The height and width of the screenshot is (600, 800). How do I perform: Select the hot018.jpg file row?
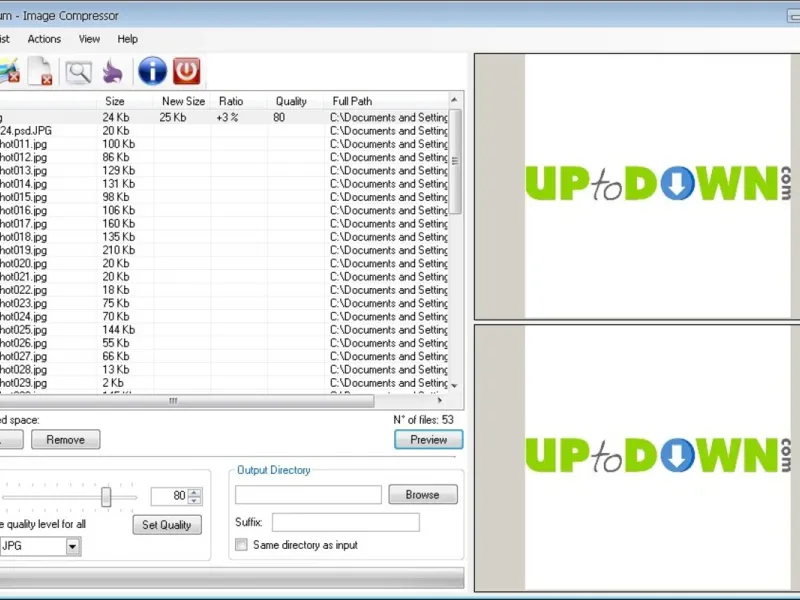224,237
